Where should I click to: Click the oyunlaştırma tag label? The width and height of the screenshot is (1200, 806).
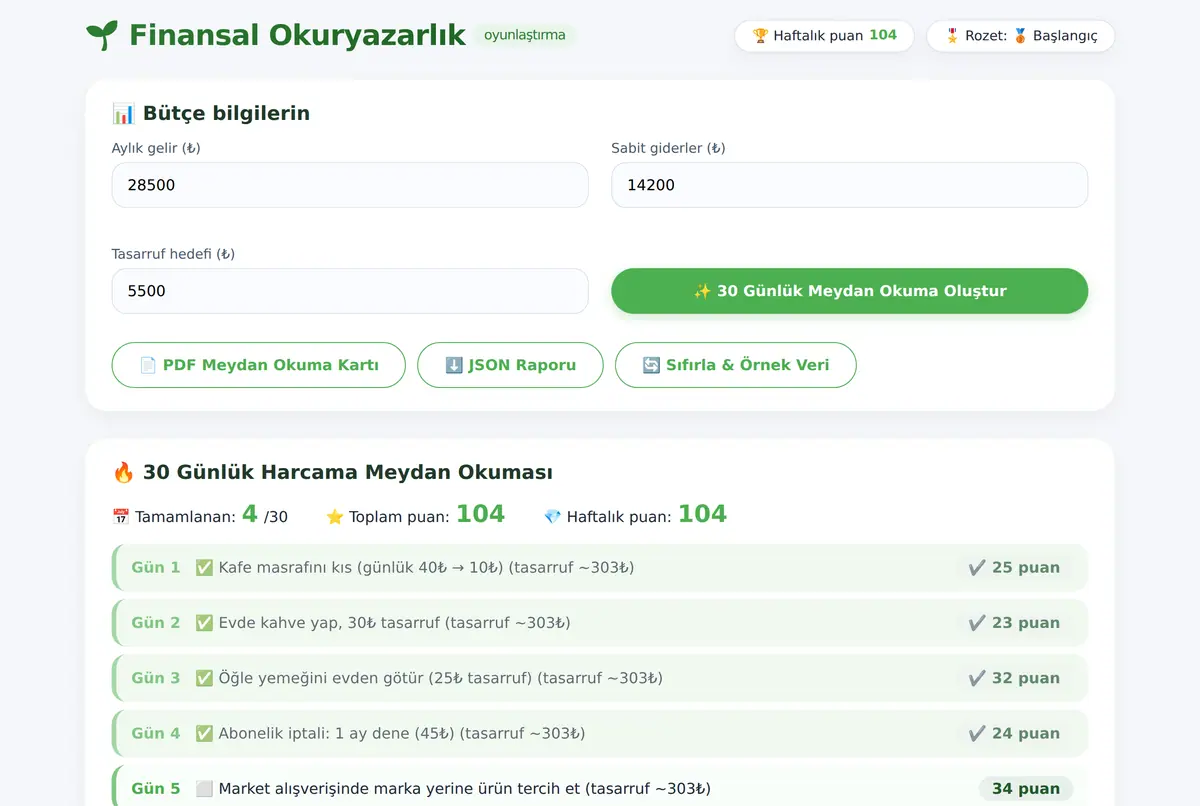525,35
